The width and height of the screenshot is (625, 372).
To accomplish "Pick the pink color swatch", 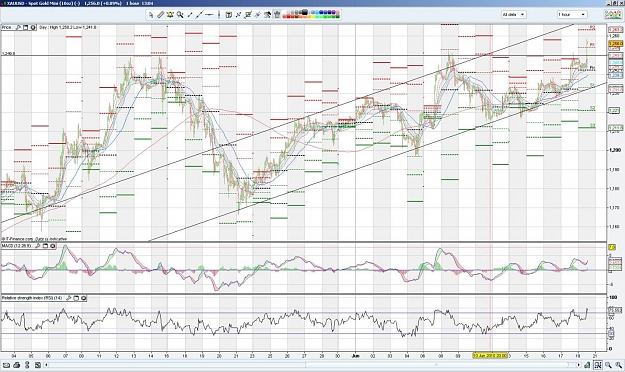I will 337,12.
